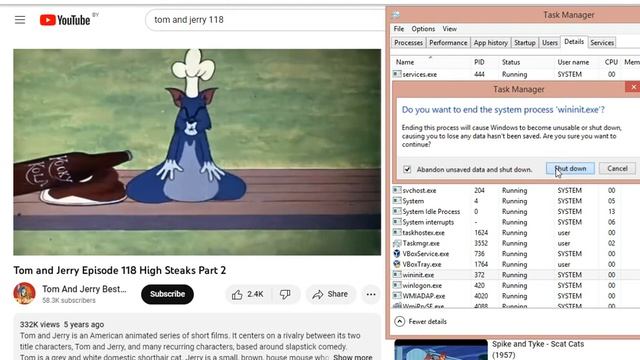This screenshot has width=640, height=360.
Task: Select the services.exe process row
Action: click(x=516, y=74)
